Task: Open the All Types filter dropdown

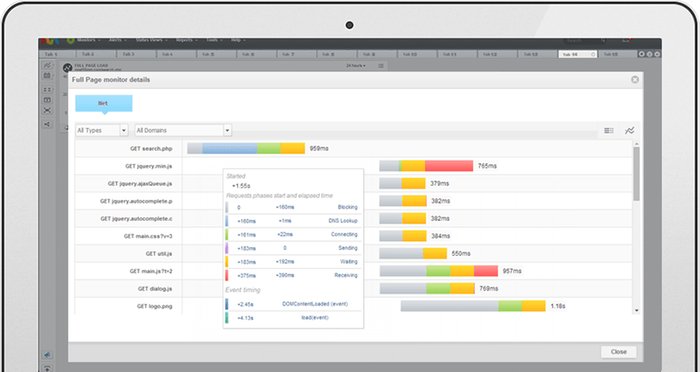Action: [102, 130]
